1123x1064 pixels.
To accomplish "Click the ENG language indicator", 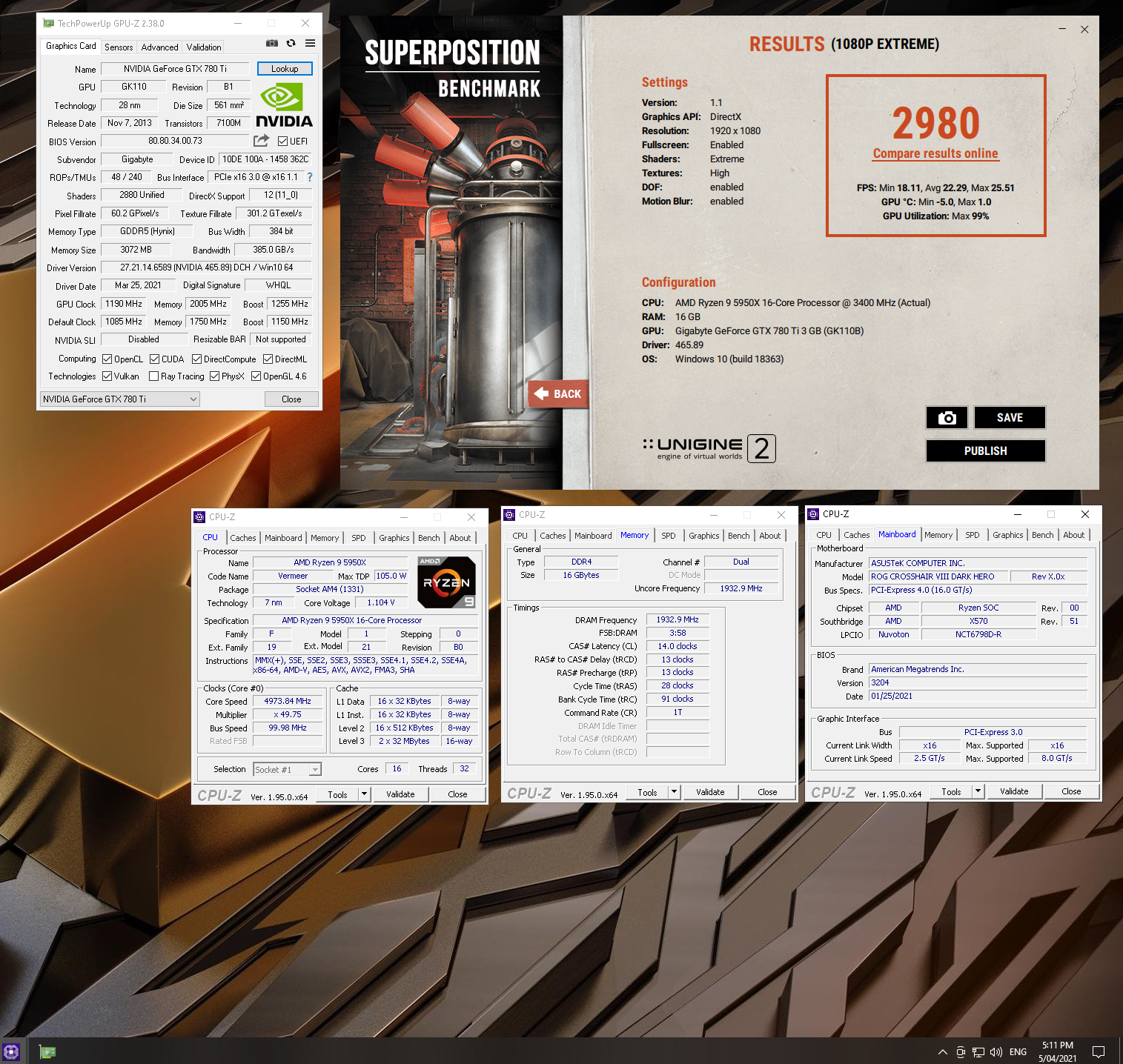I will coord(1018,1051).
